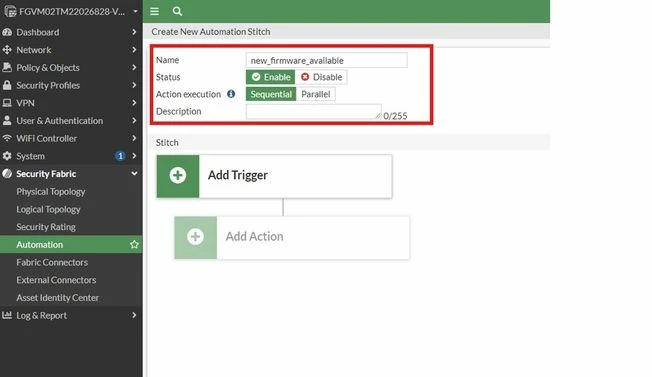Click the Stitch section heading

167,143
